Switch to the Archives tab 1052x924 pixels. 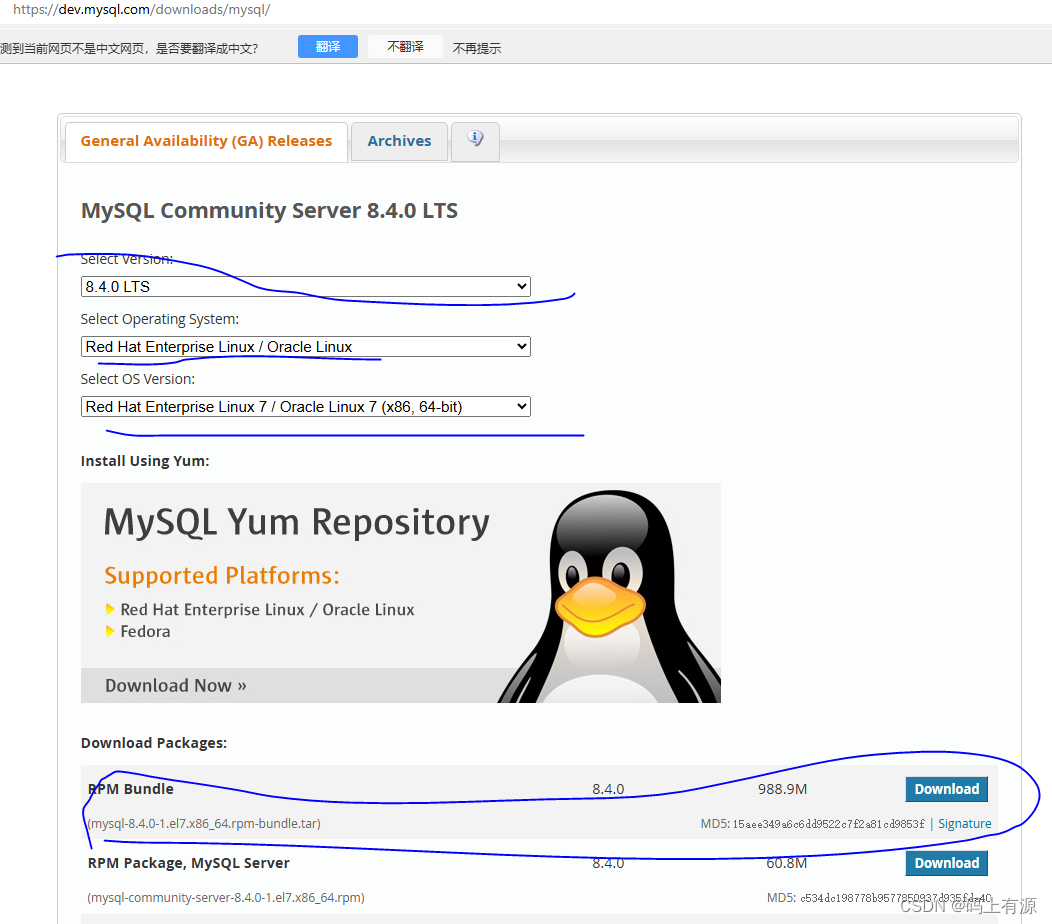(x=399, y=141)
